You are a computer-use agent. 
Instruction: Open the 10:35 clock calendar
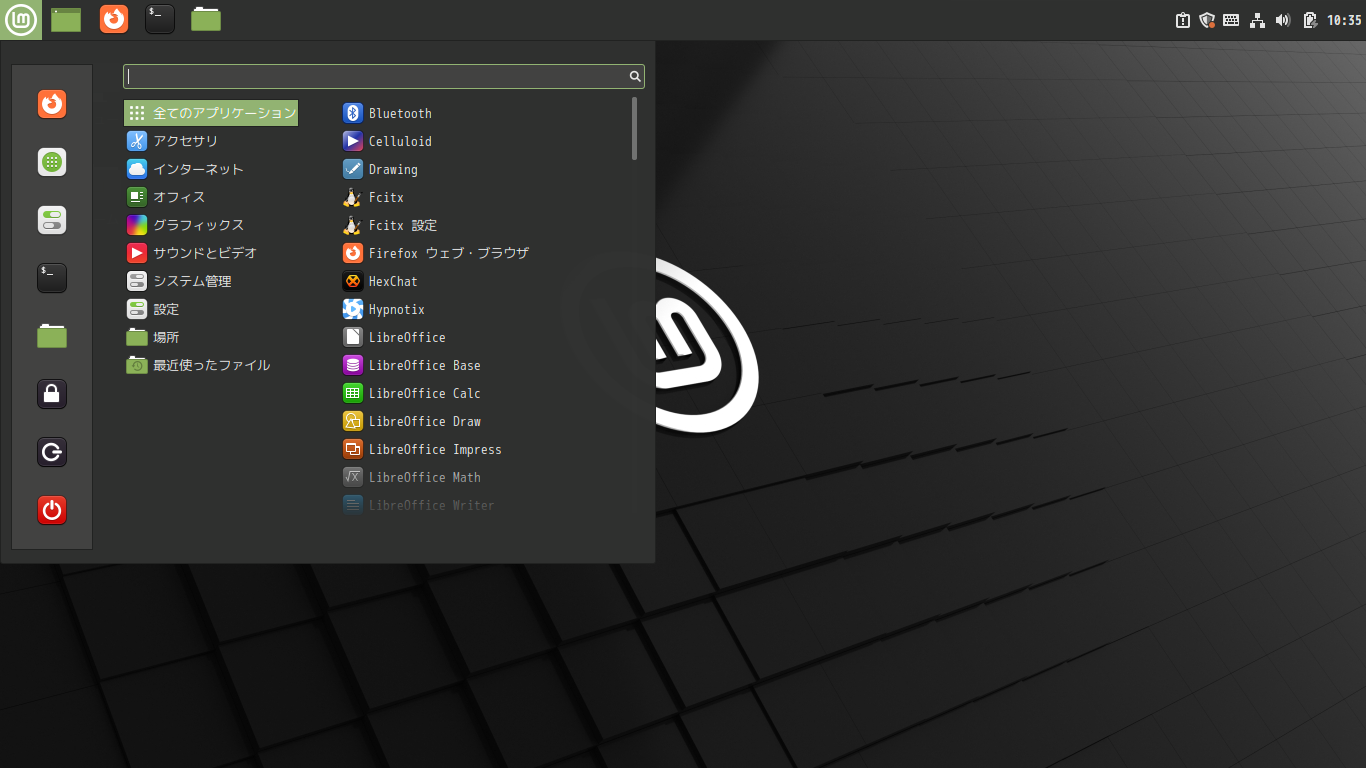tap(1344, 19)
